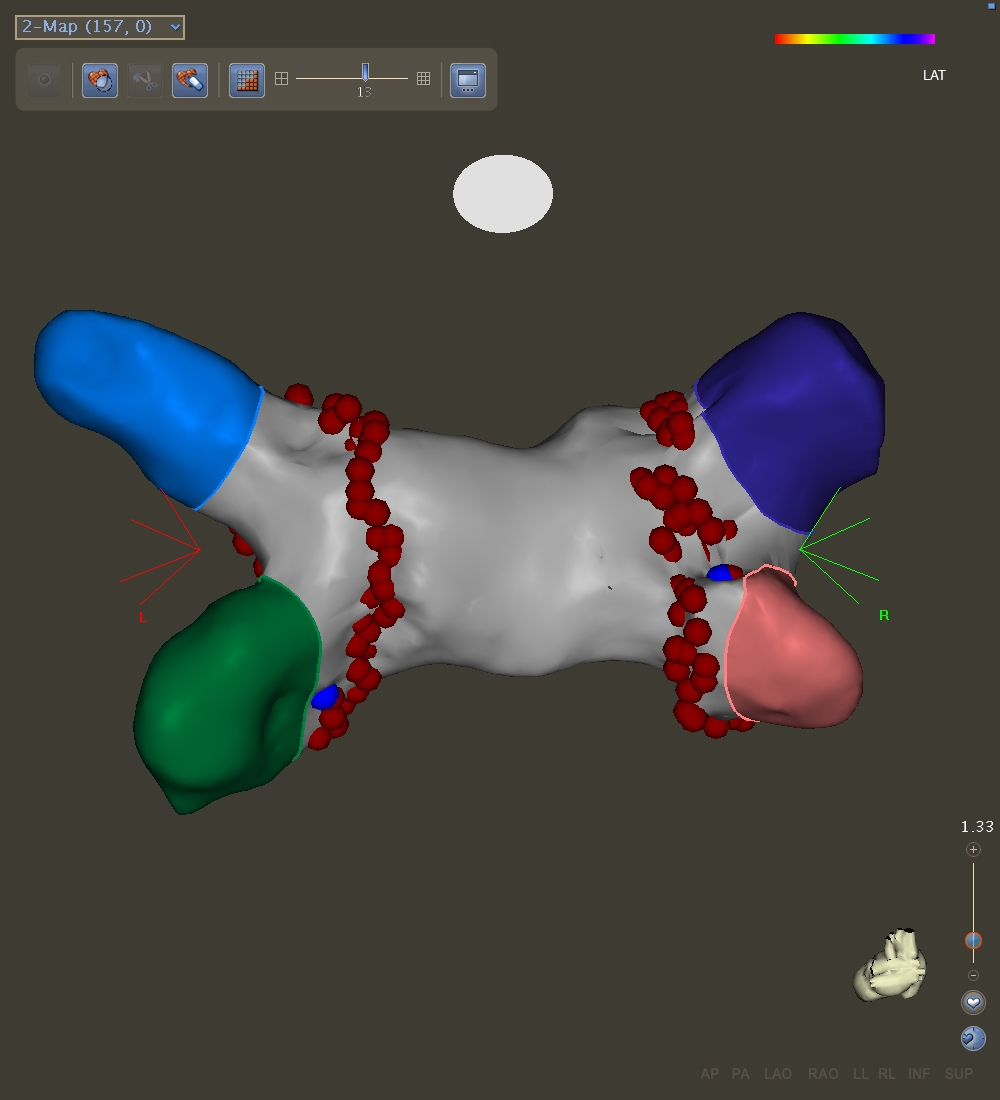Open the window display options icon
The height and width of the screenshot is (1100, 1000).
pos(468,80)
